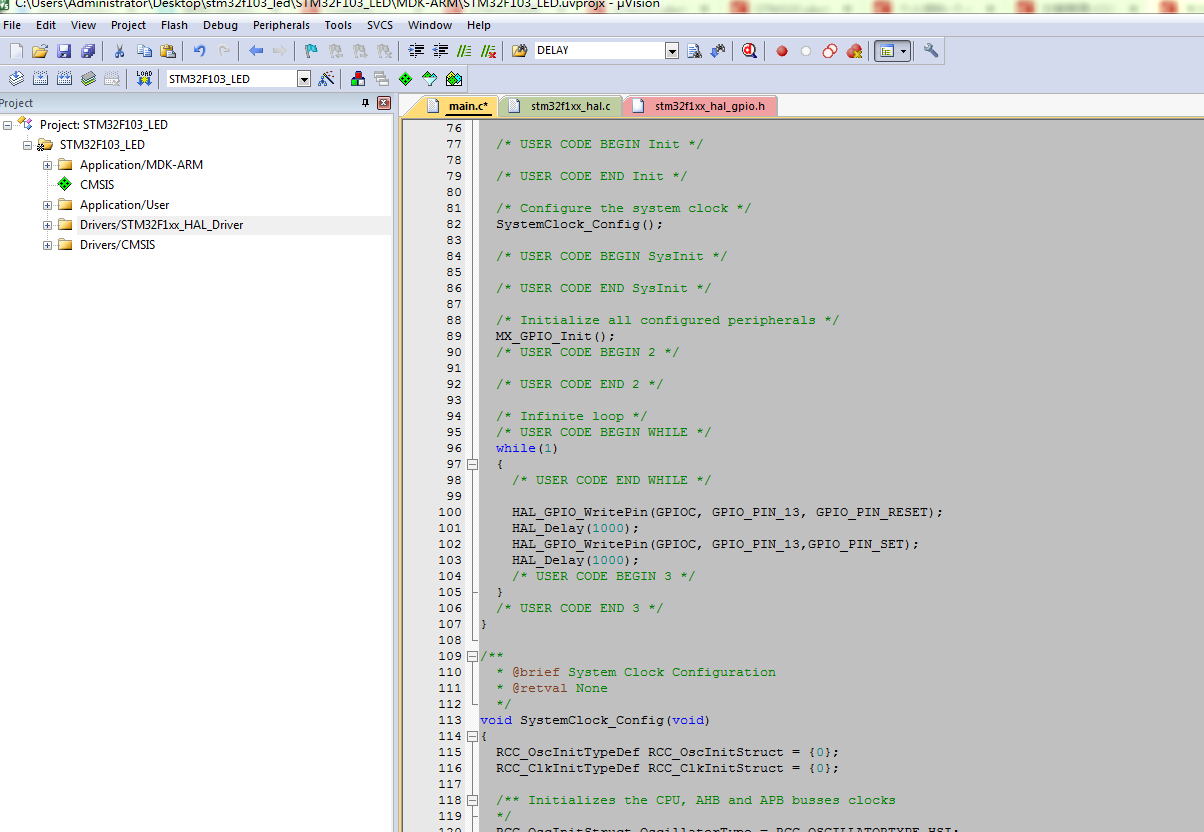Expand the Application/MDK-ARM folder
This screenshot has height=832, width=1204.
[47, 165]
